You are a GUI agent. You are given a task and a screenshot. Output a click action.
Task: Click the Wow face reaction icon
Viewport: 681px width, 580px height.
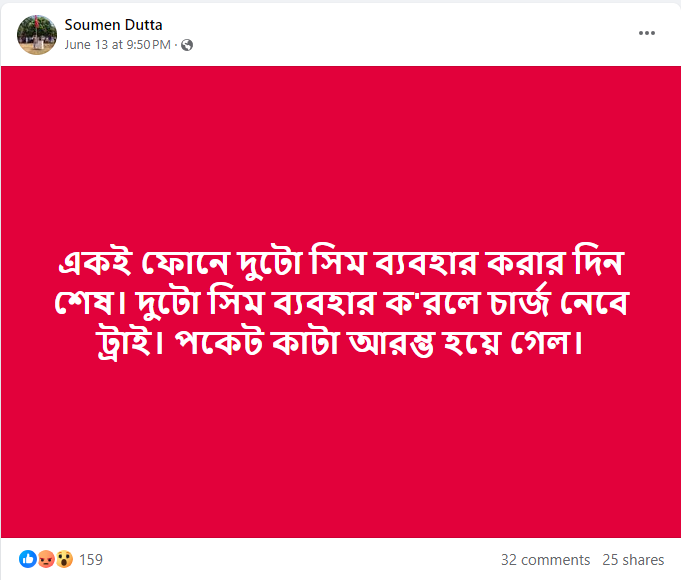63,559
